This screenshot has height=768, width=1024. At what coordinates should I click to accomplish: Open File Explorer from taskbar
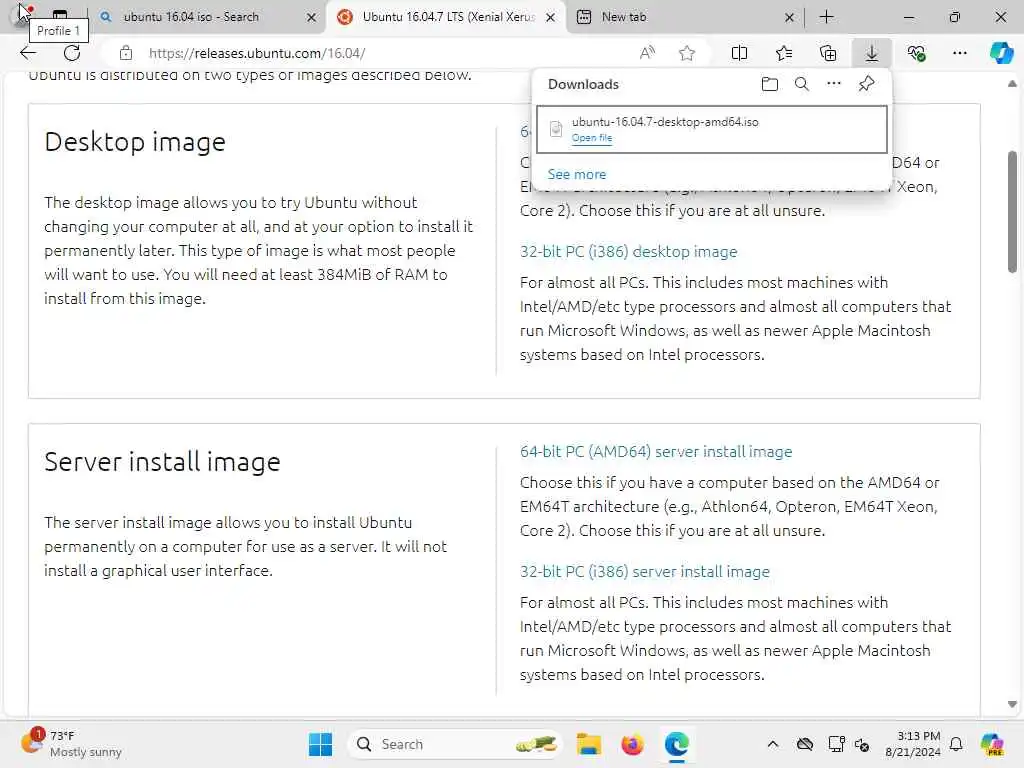(588, 744)
